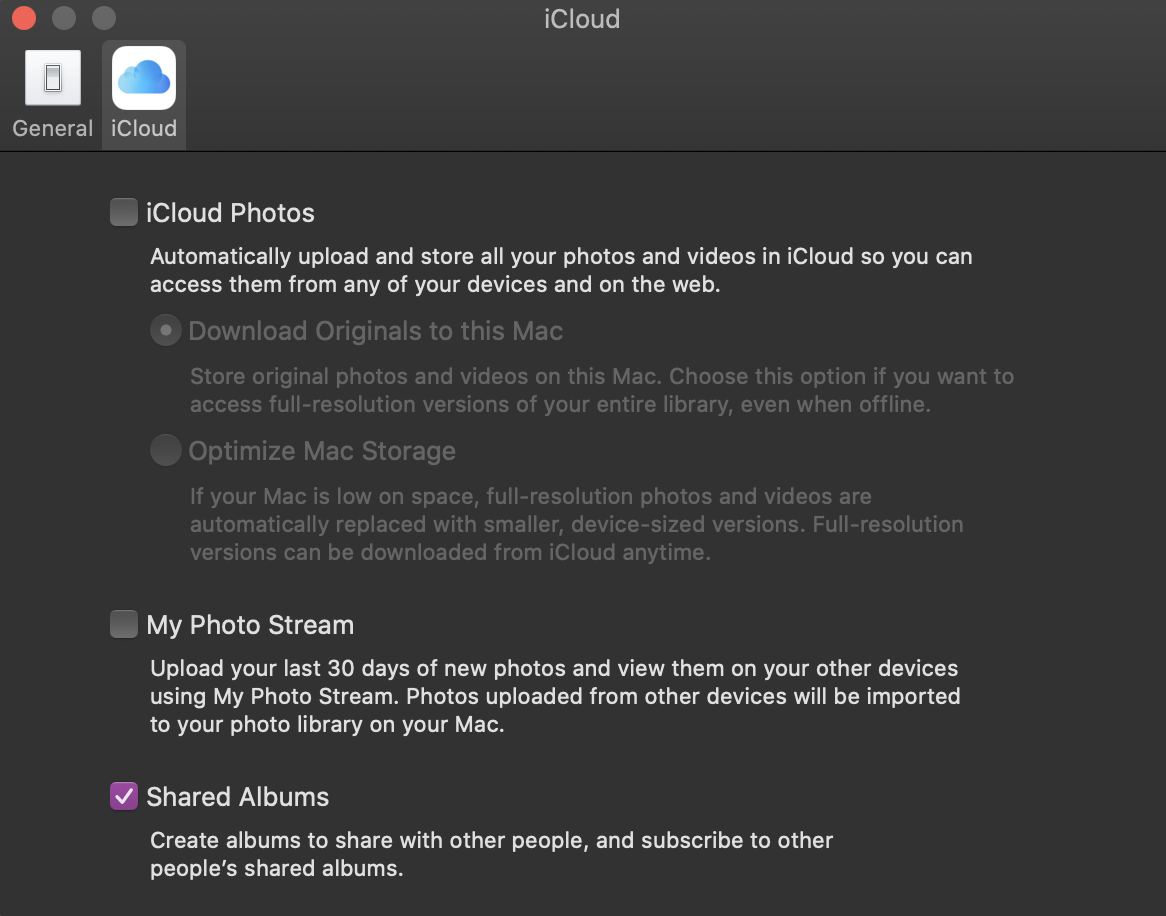Click the Shared Albums description text

click(490, 854)
